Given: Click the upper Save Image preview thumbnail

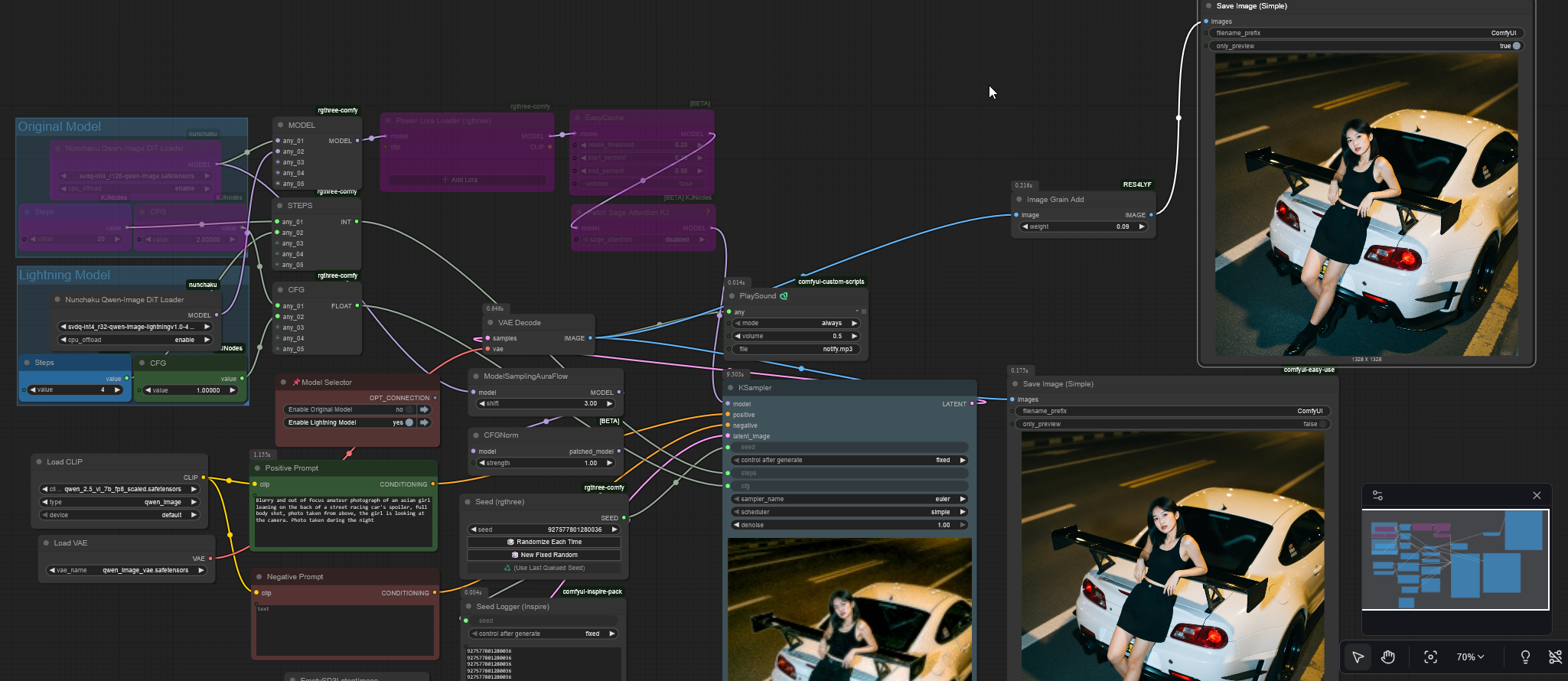Looking at the screenshot, I should tap(1366, 204).
